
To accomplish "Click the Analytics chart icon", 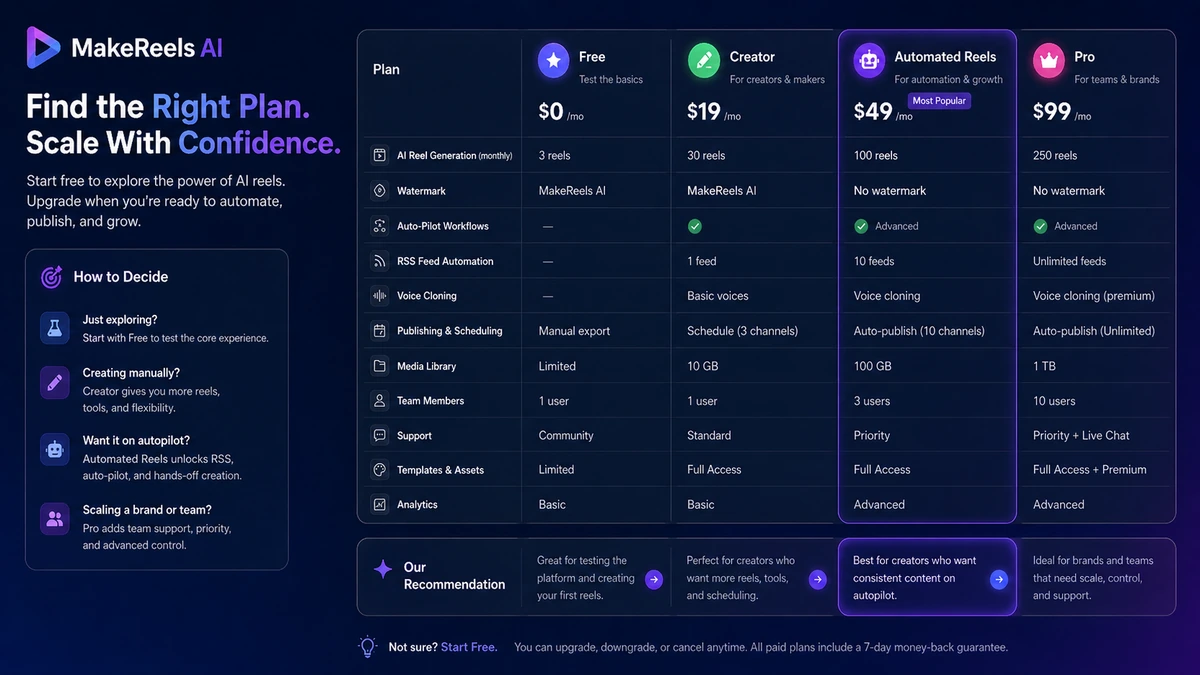I will tap(380, 505).
